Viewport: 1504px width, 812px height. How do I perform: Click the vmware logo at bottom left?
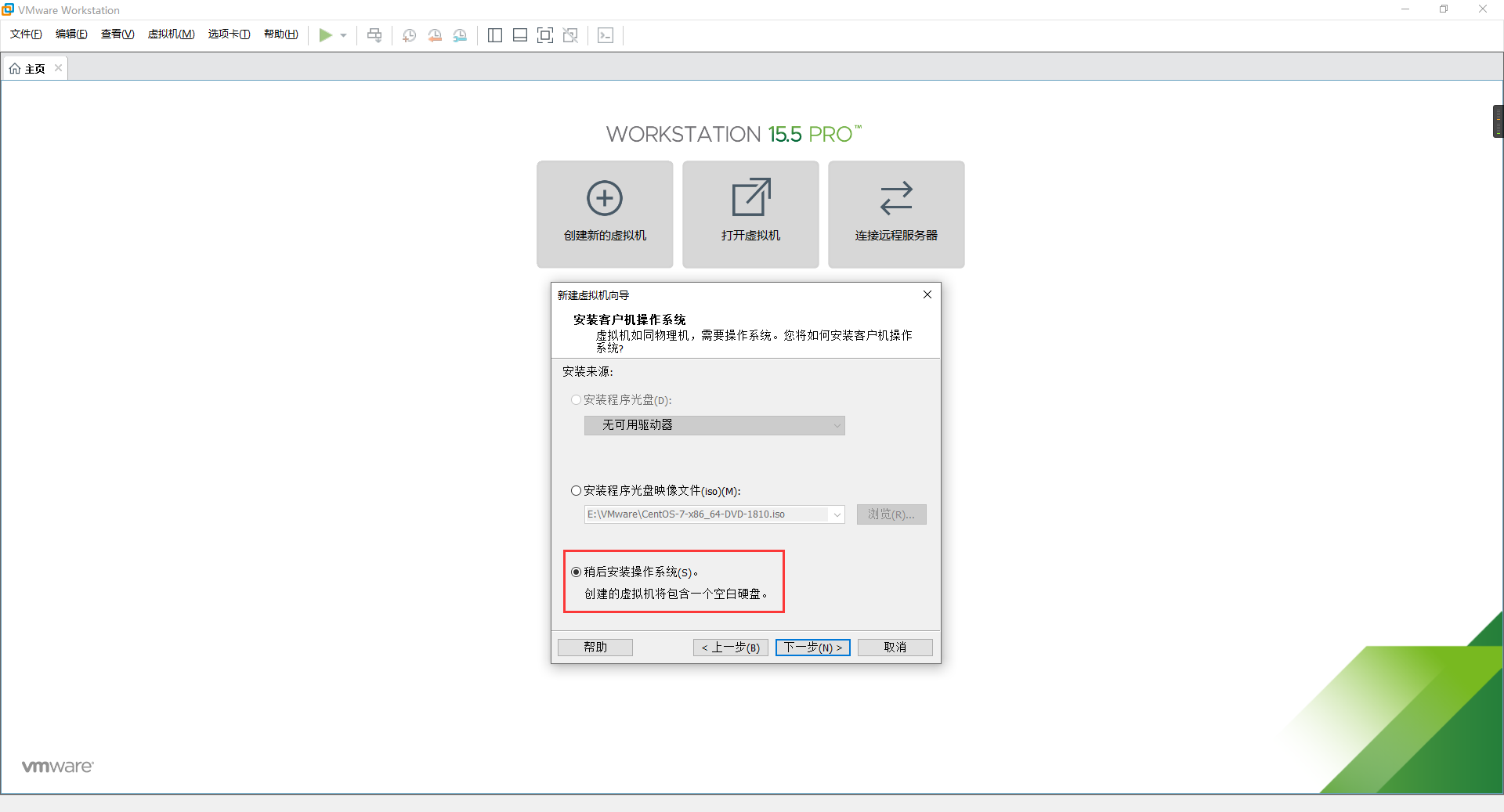coord(57,767)
